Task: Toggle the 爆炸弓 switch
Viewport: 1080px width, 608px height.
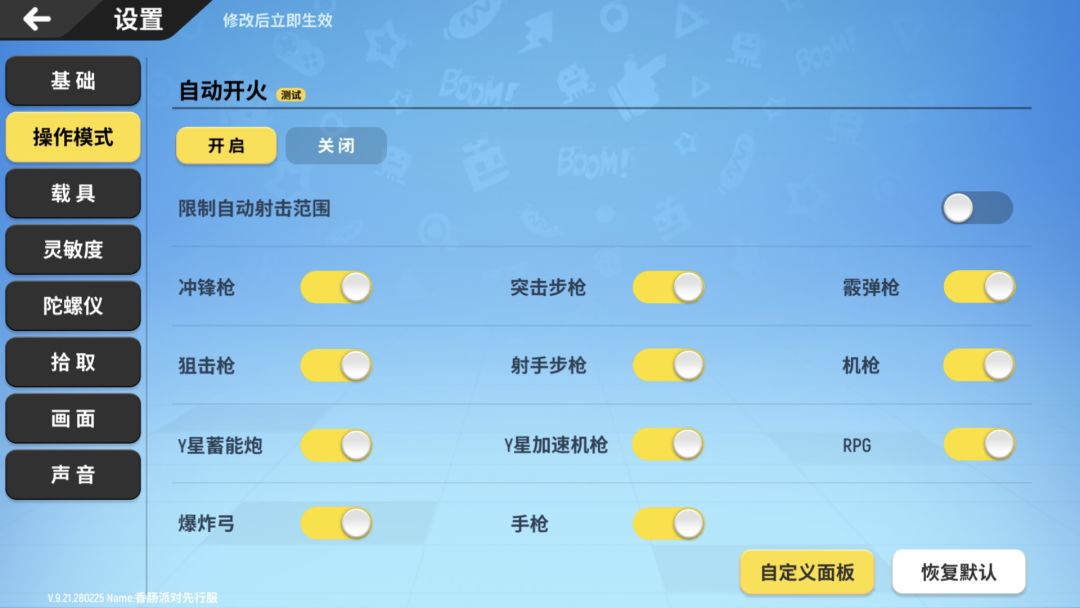Action: (x=336, y=523)
